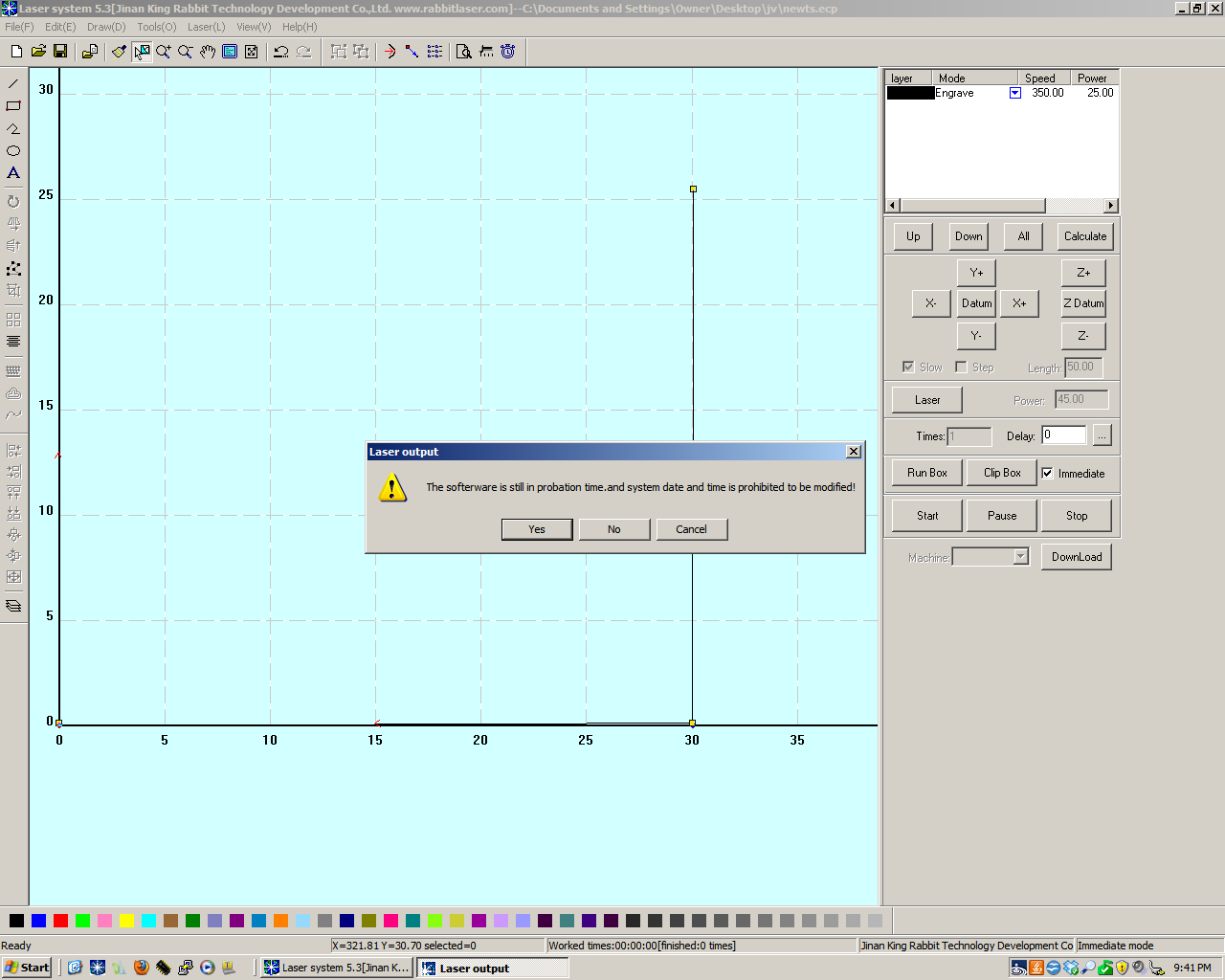This screenshot has height=980, width=1225.
Task: Enable the Step checkbox
Action: (961, 367)
